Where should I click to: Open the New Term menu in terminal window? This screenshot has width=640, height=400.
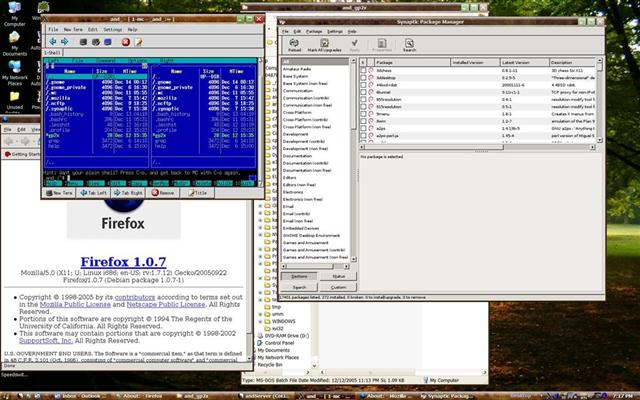point(73,29)
